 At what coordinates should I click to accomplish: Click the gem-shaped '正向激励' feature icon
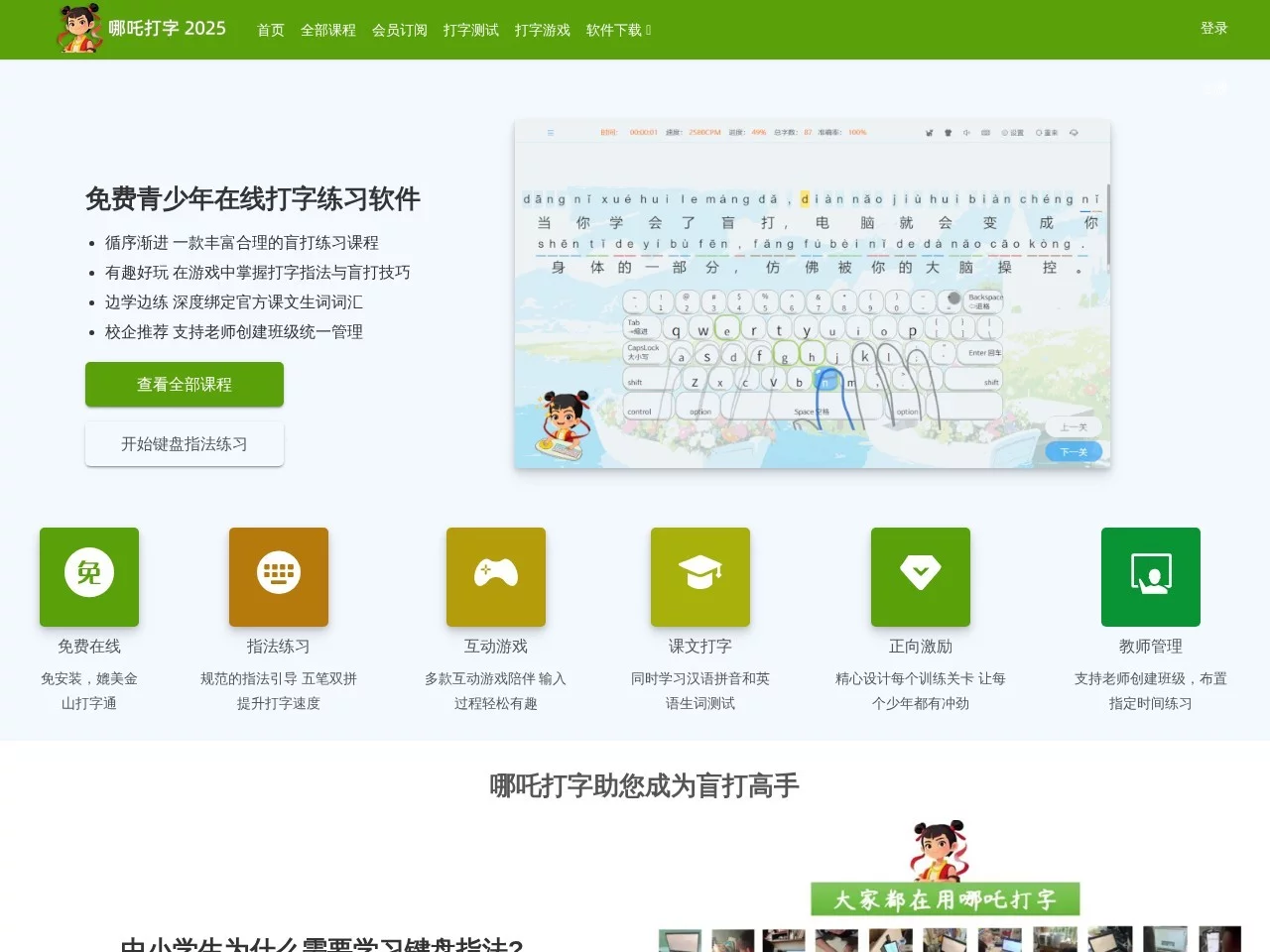point(920,577)
